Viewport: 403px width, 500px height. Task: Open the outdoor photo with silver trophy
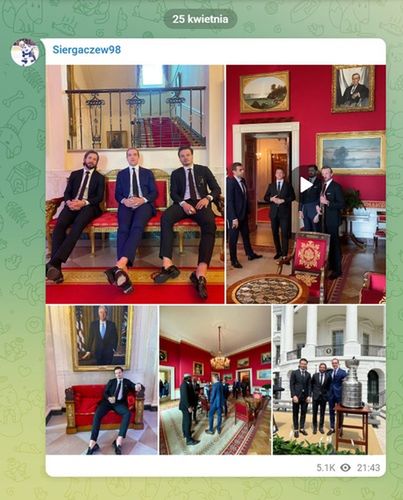click(329, 380)
